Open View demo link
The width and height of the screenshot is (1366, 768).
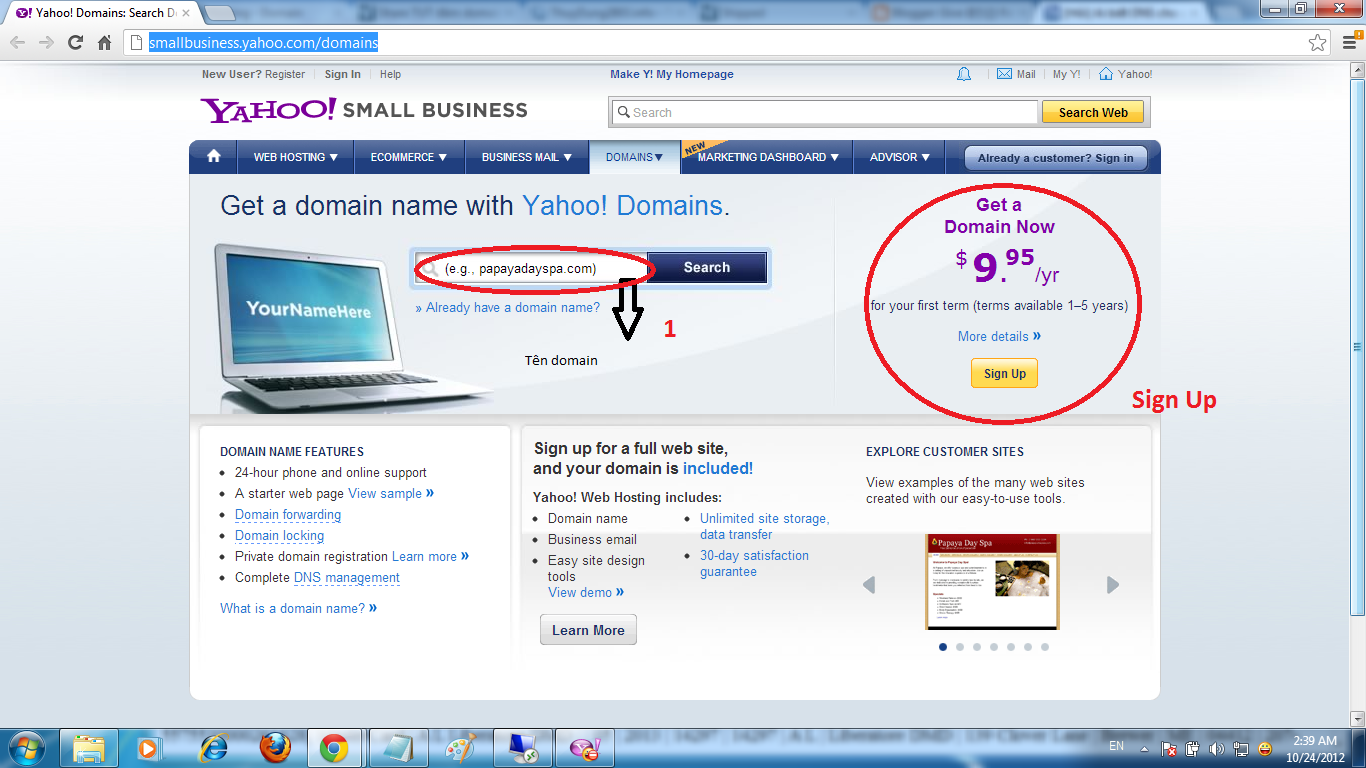586,592
